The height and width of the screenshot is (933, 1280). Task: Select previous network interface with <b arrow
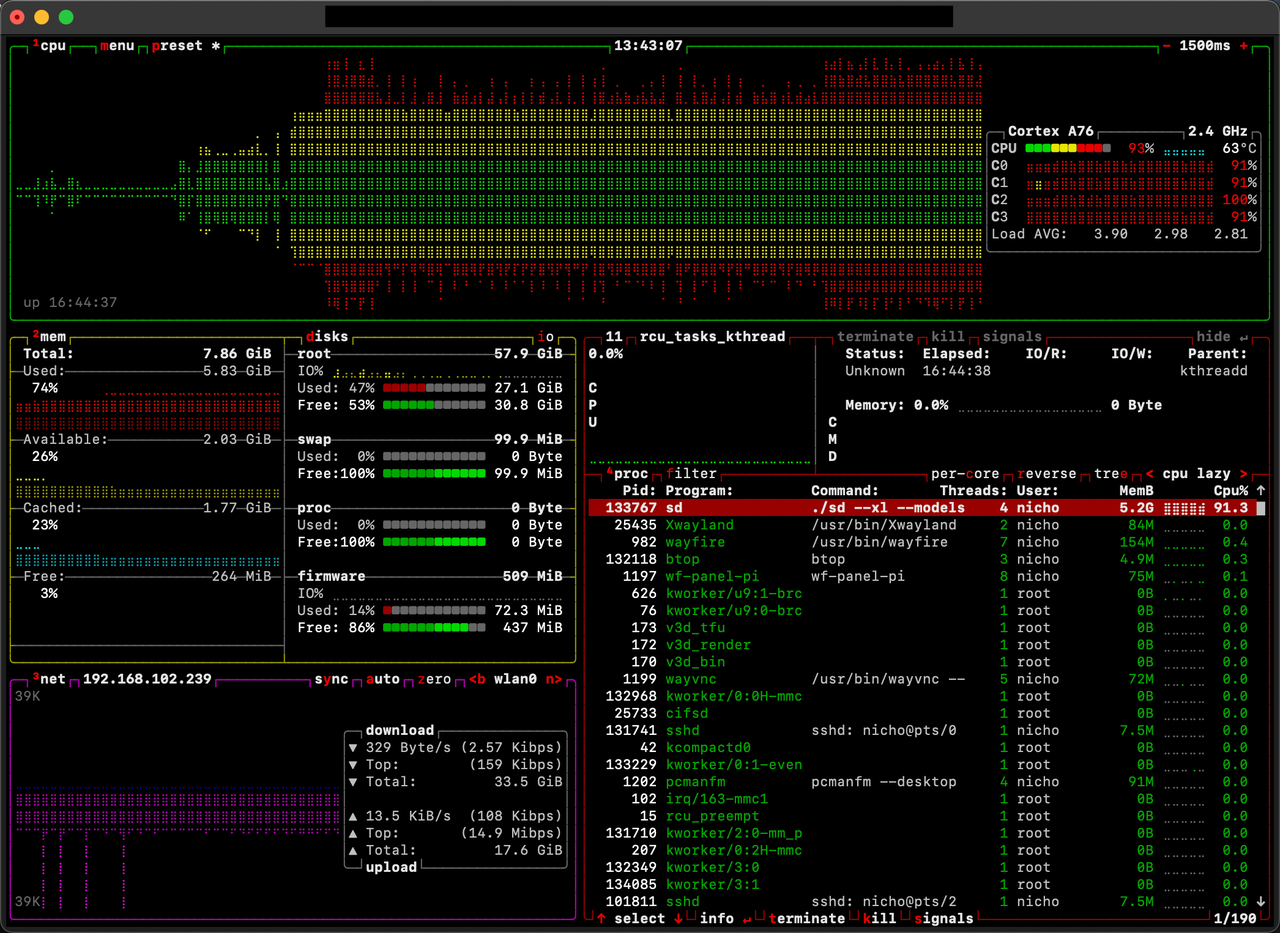click(478, 679)
